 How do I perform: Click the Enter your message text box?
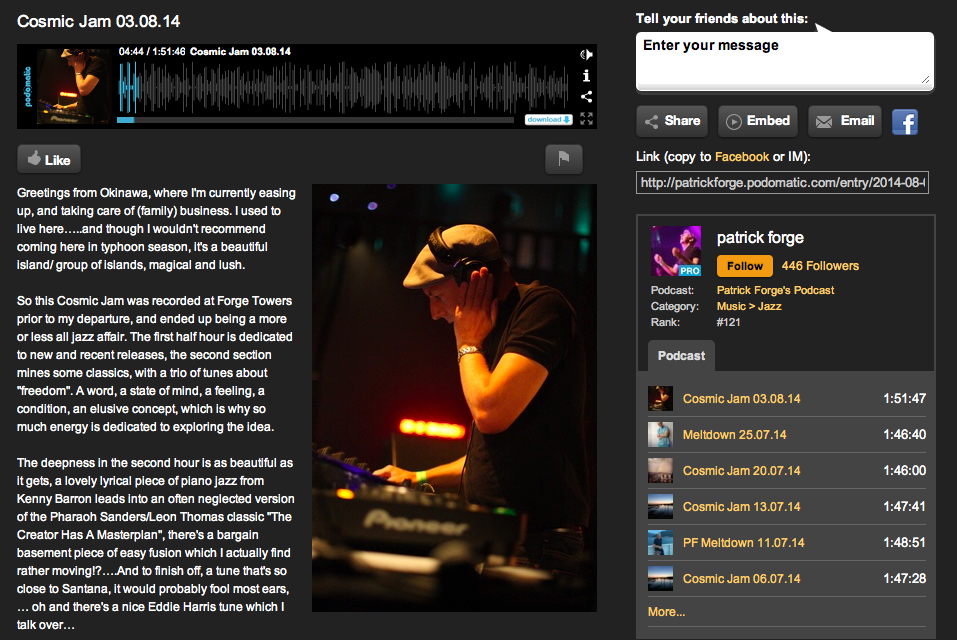click(784, 61)
